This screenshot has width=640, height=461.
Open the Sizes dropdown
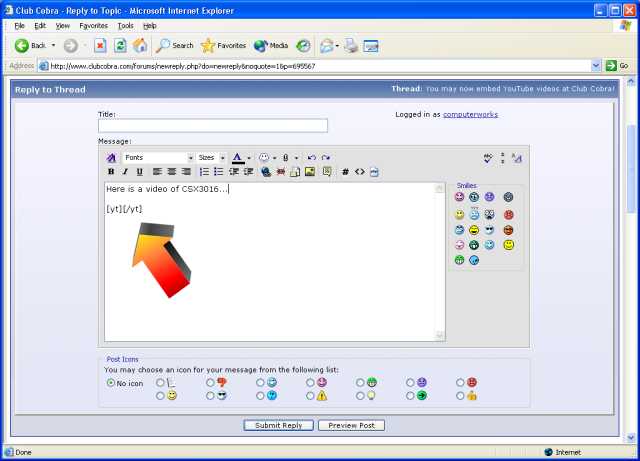click(211, 158)
